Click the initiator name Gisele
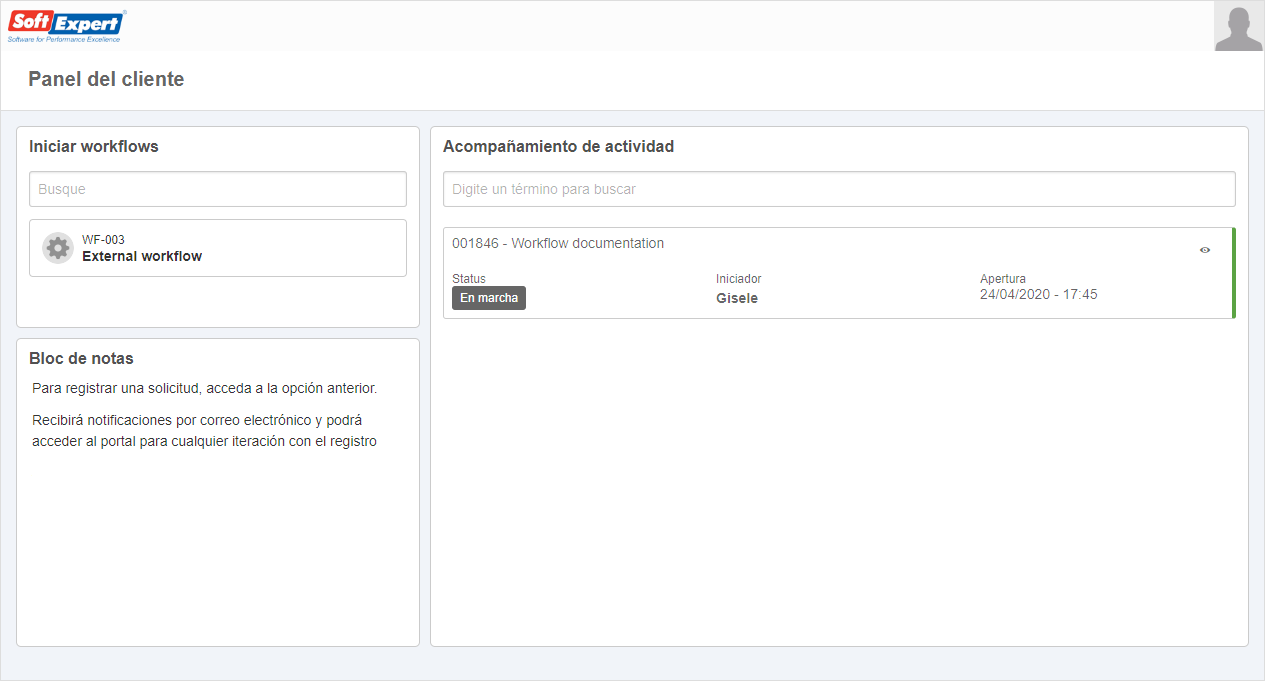This screenshot has width=1265, height=681. pyautogui.click(x=737, y=298)
